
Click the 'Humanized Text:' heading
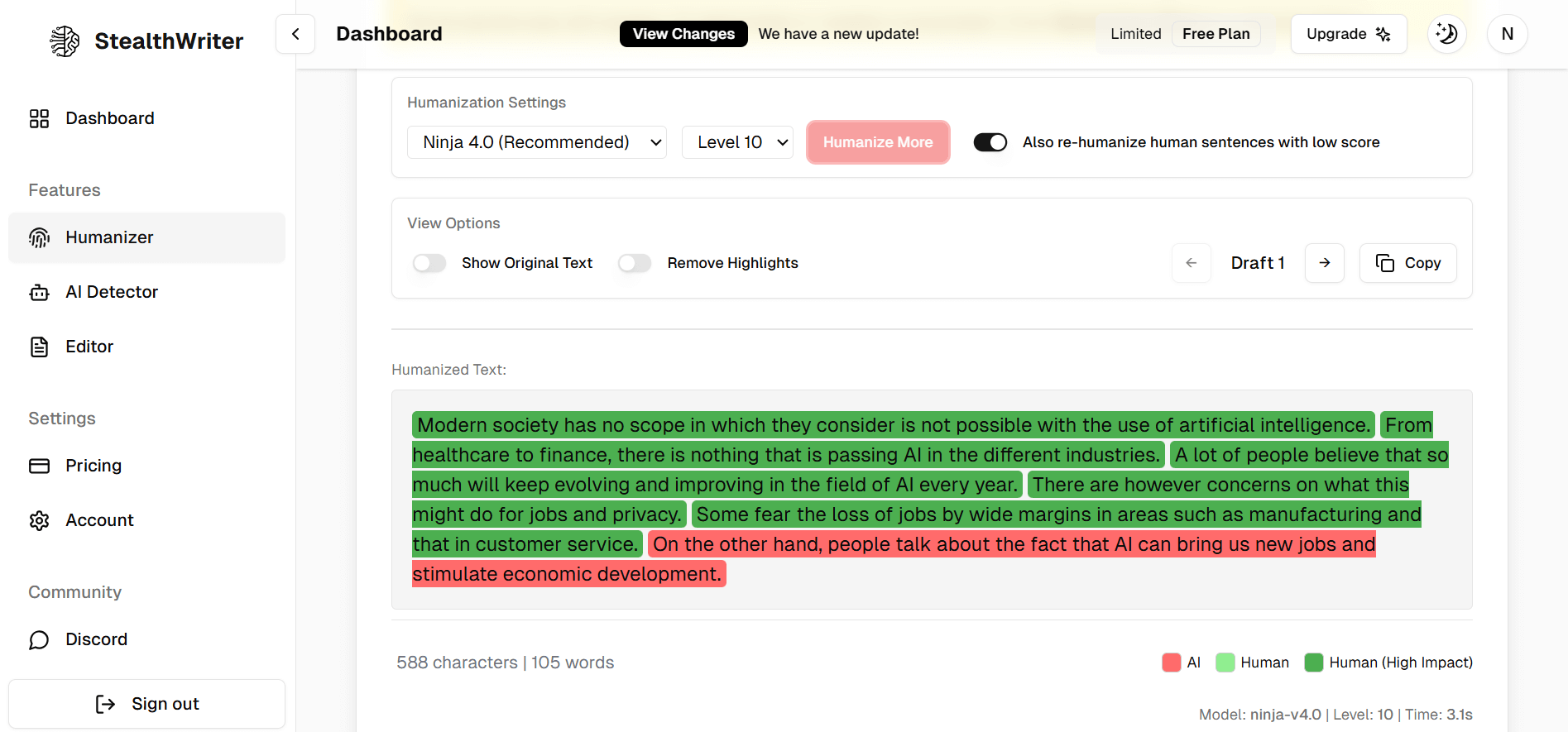pyautogui.click(x=448, y=370)
